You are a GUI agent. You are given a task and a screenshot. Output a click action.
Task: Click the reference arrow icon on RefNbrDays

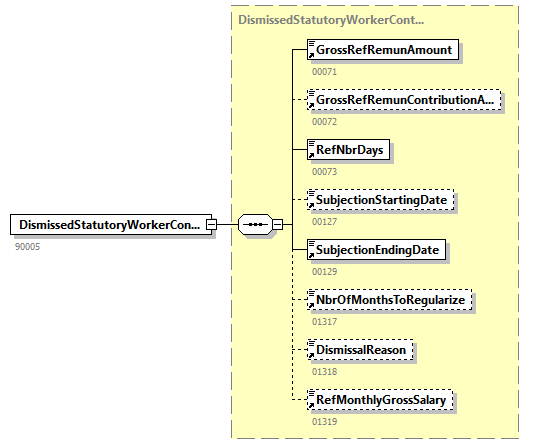[311, 155]
